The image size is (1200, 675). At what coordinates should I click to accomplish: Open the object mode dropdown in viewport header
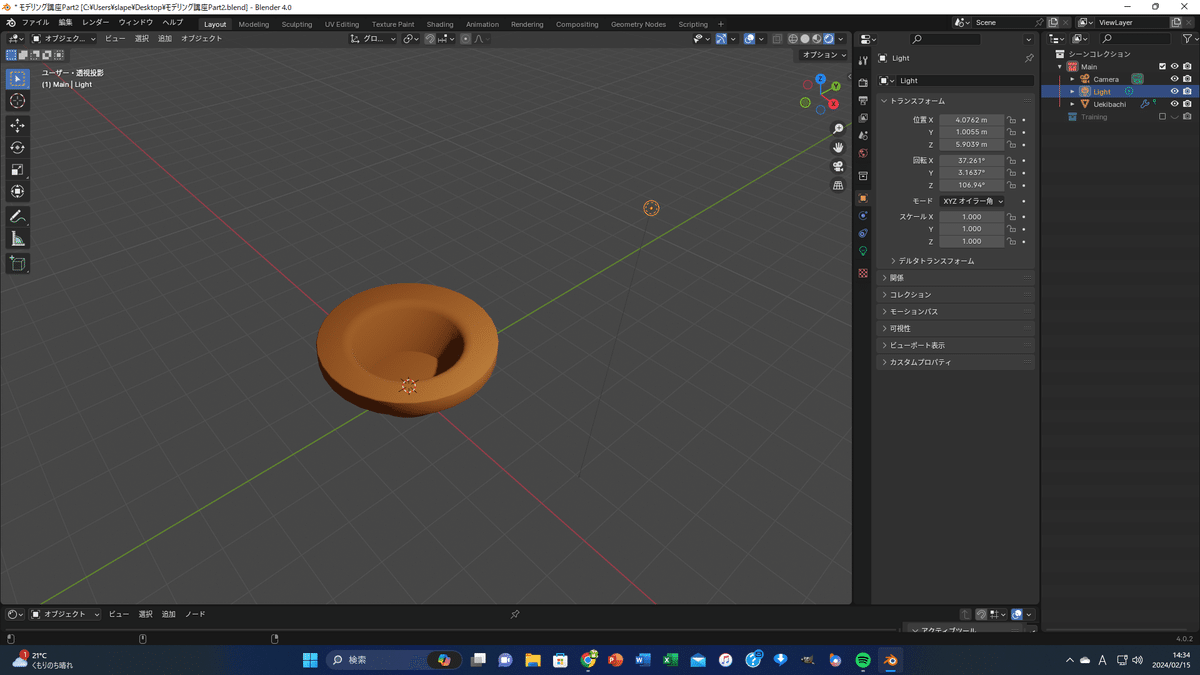[x=64, y=39]
